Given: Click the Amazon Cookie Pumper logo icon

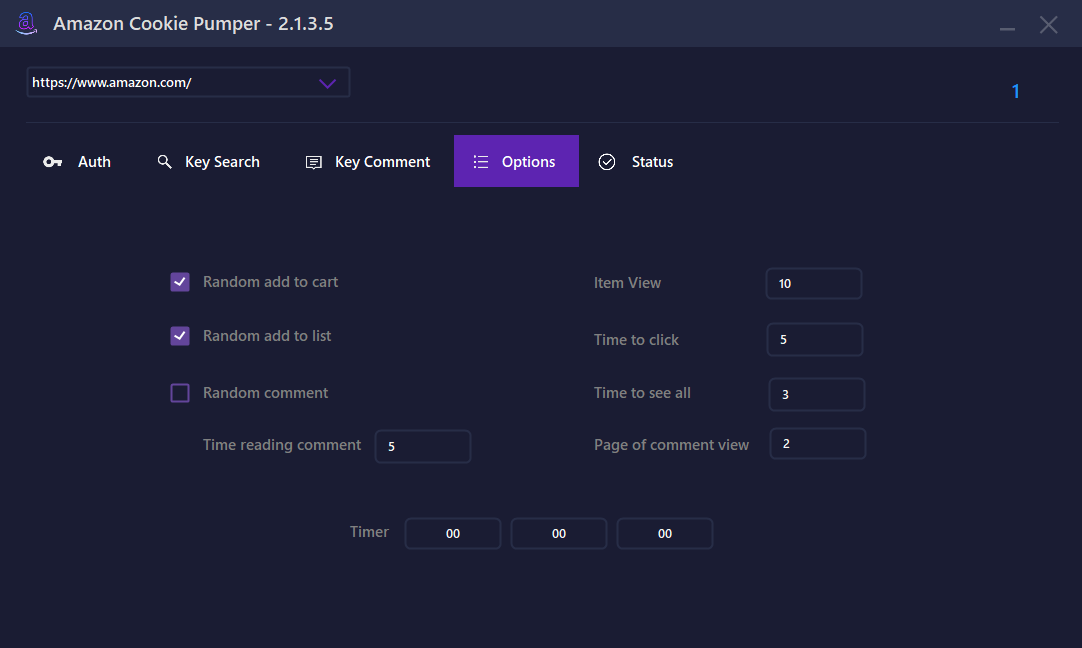Looking at the screenshot, I should pyautogui.click(x=26, y=23).
